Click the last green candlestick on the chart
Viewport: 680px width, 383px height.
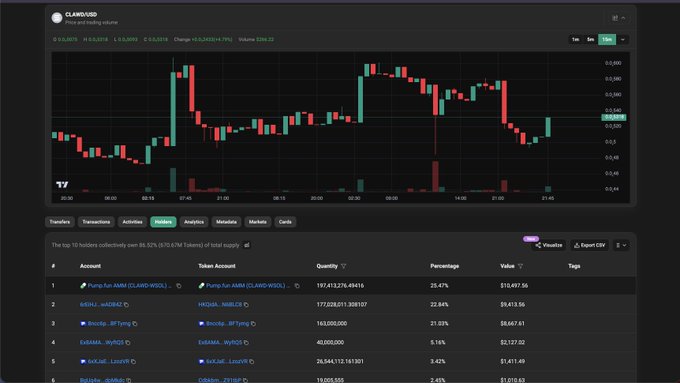pos(548,127)
